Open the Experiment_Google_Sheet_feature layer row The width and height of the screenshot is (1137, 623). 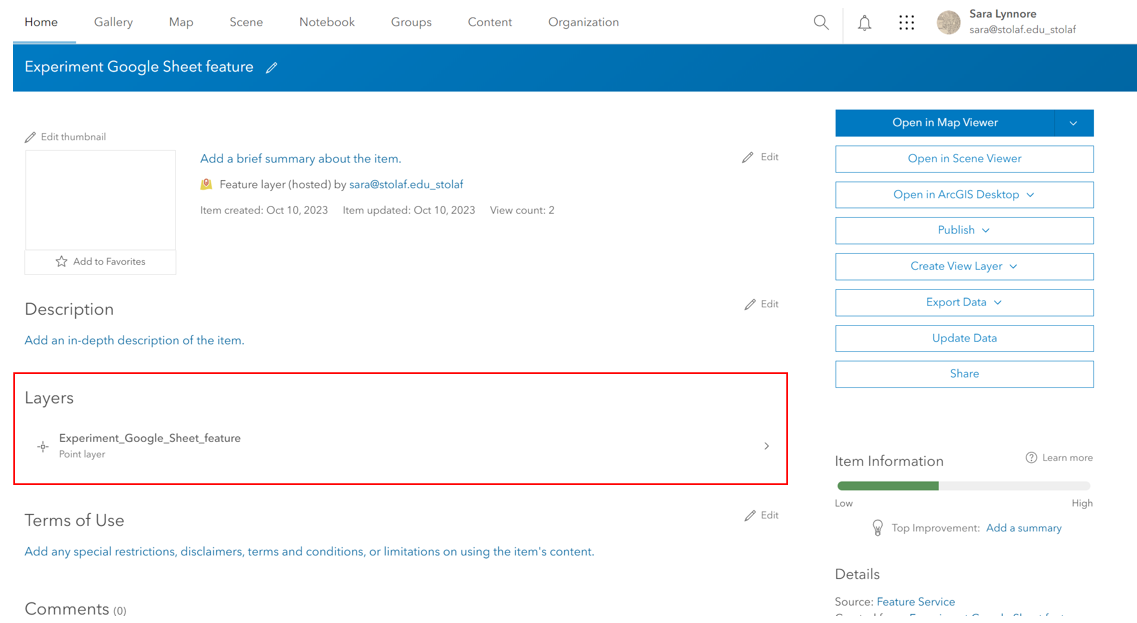(x=401, y=446)
